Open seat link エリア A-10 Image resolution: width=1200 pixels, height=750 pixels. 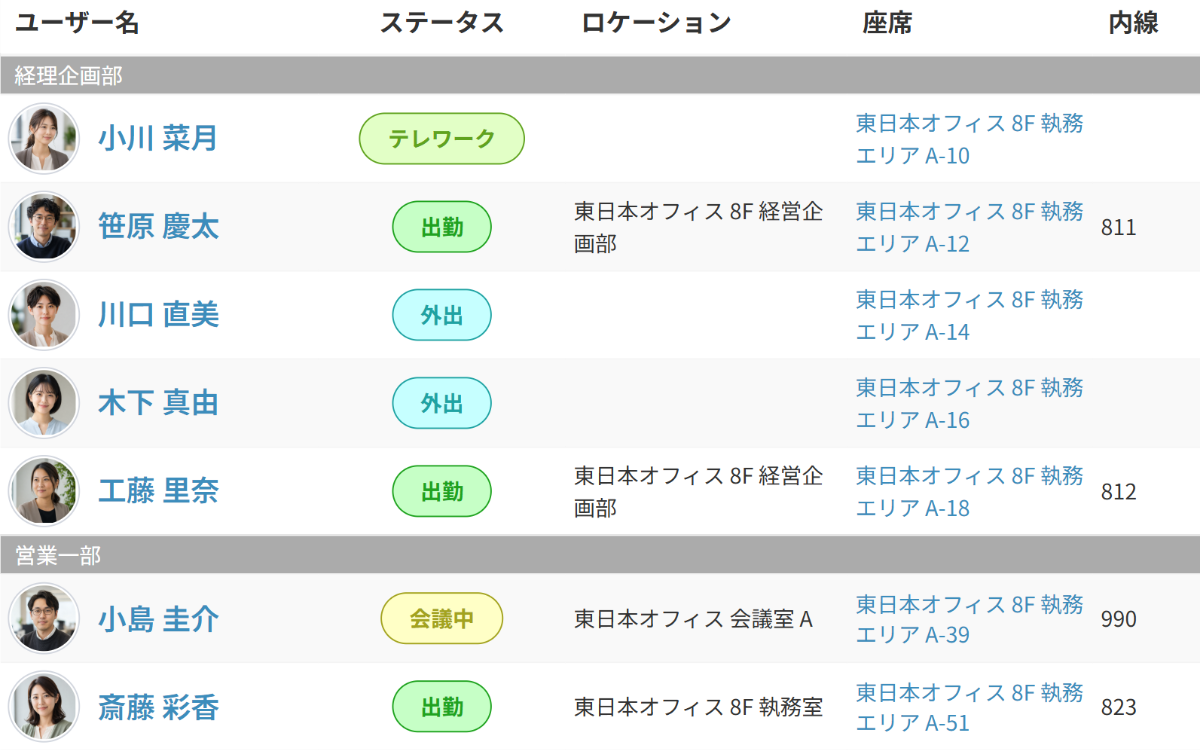pyautogui.click(x=970, y=139)
